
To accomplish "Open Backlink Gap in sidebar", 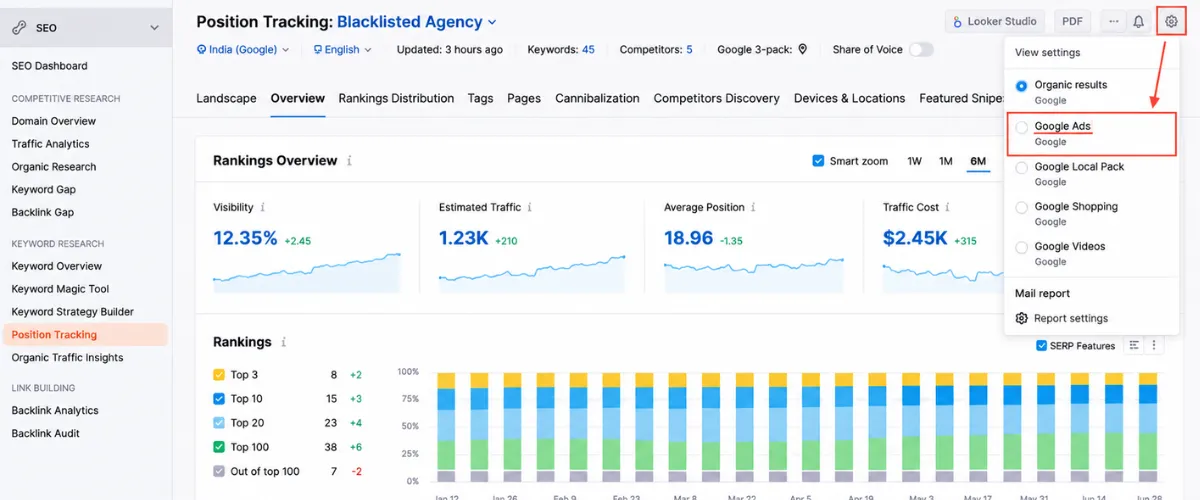I will click(x=43, y=212).
